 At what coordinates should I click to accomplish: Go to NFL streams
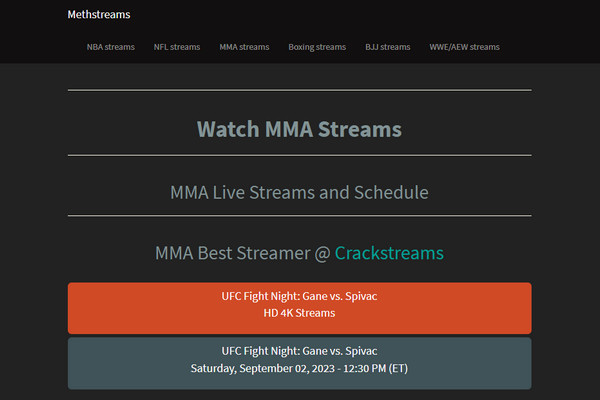pos(177,47)
